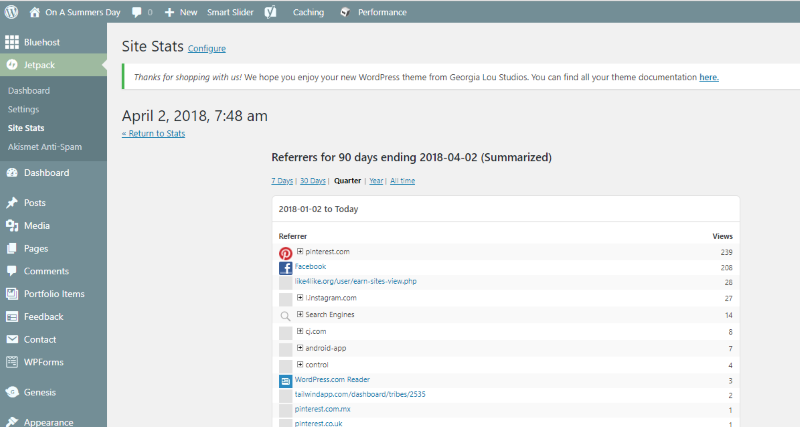The width and height of the screenshot is (800, 427).
Task: Open the Yoast SEO icon
Action: click(270, 12)
